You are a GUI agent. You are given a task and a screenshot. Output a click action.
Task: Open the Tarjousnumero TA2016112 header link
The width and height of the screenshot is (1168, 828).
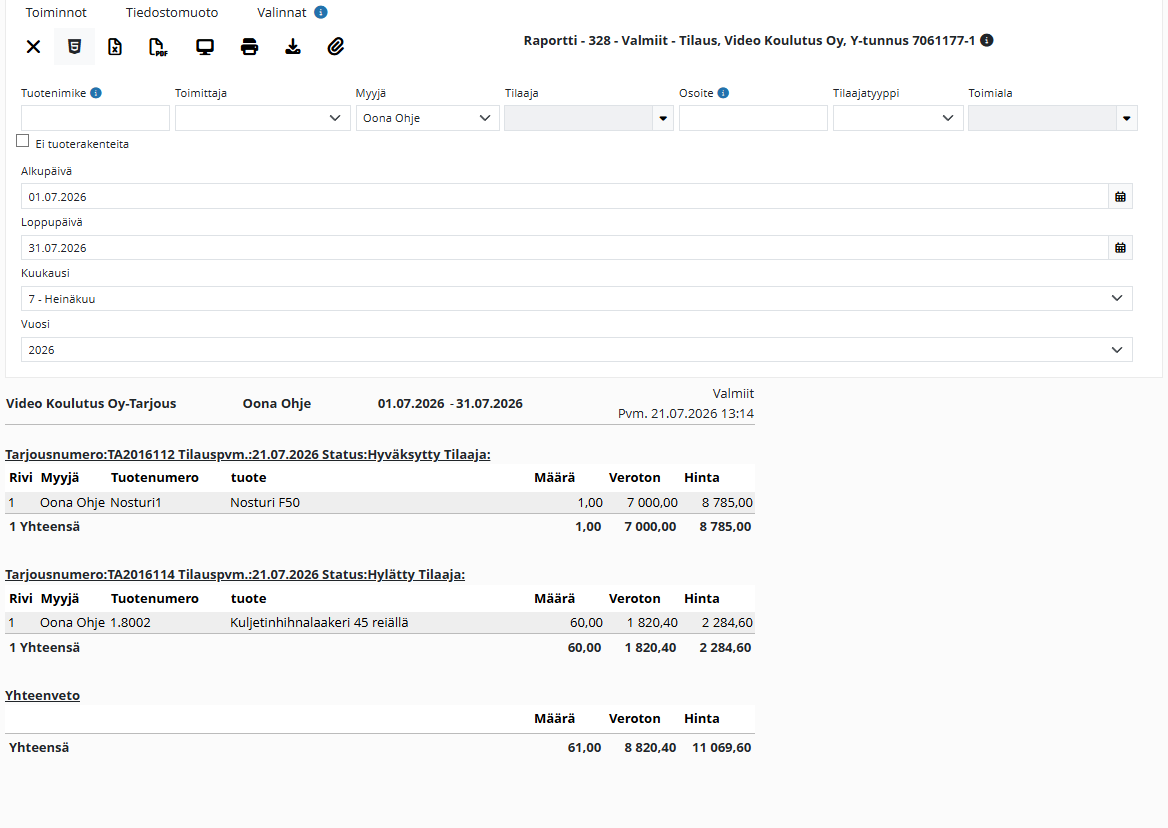click(247, 454)
